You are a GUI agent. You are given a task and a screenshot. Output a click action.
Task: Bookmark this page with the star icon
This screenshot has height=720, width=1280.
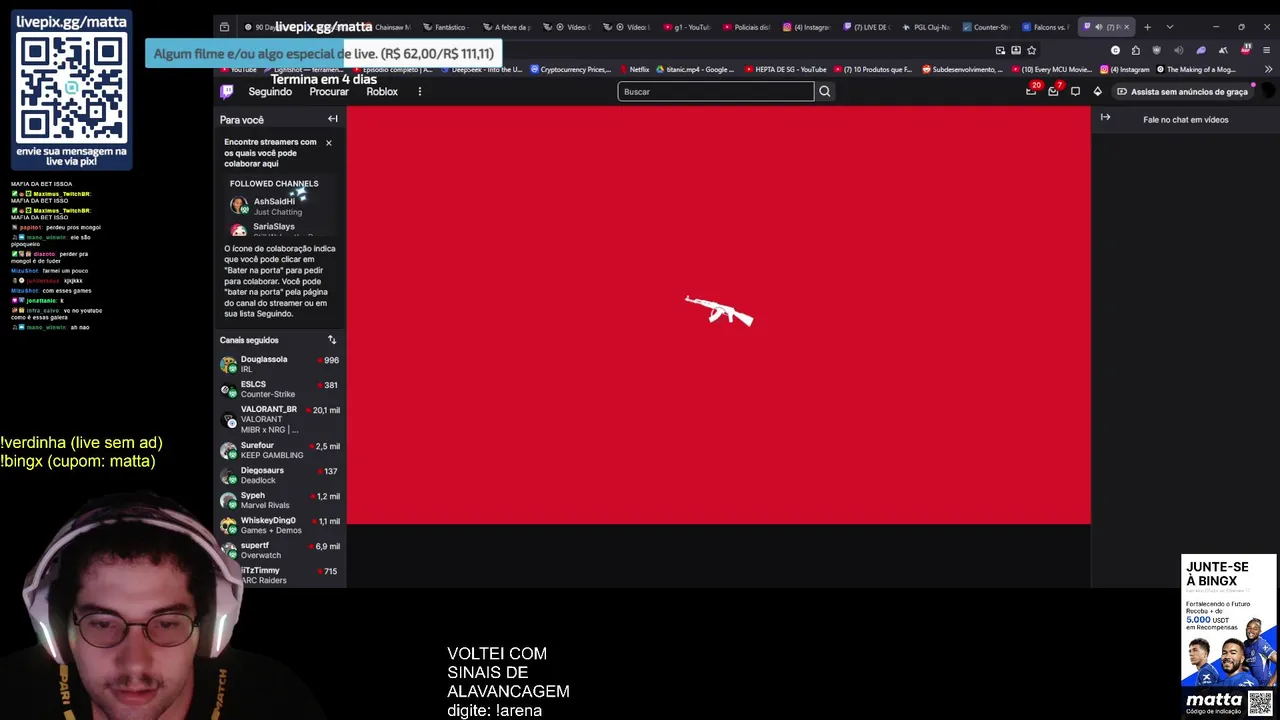click(1032, 50)
